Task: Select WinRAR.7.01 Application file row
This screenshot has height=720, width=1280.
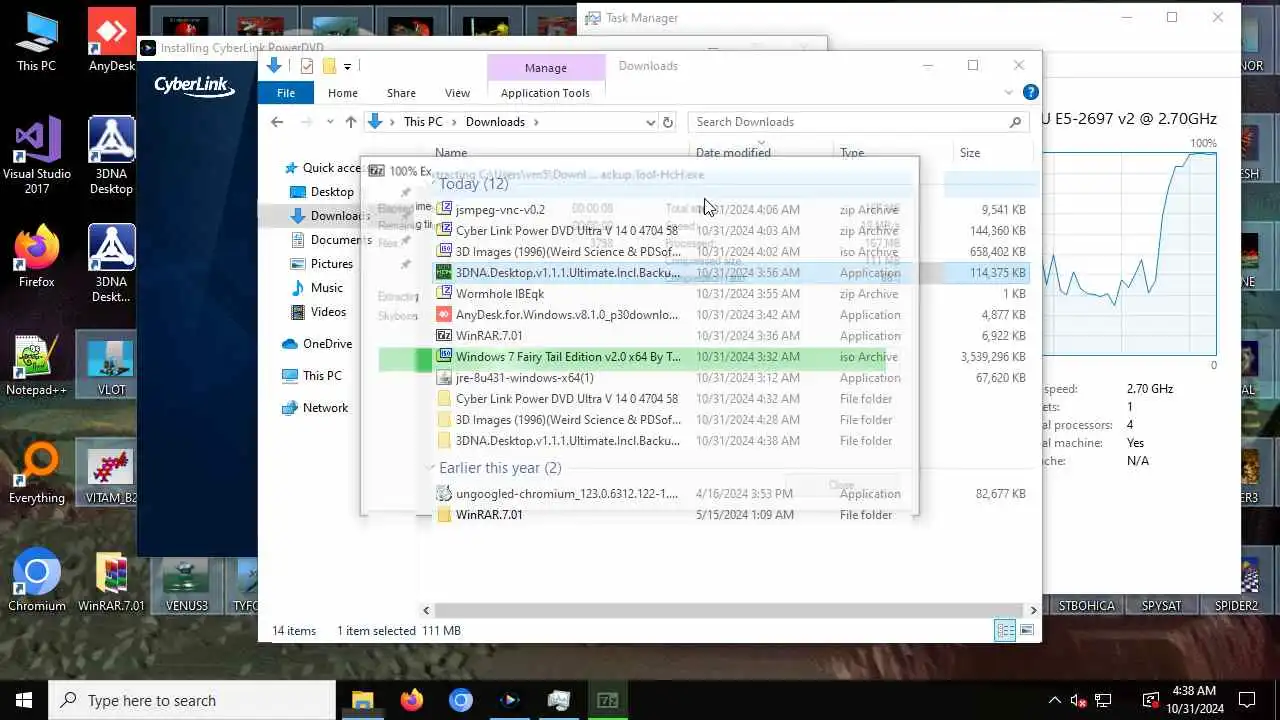Action: pos(732,336)
